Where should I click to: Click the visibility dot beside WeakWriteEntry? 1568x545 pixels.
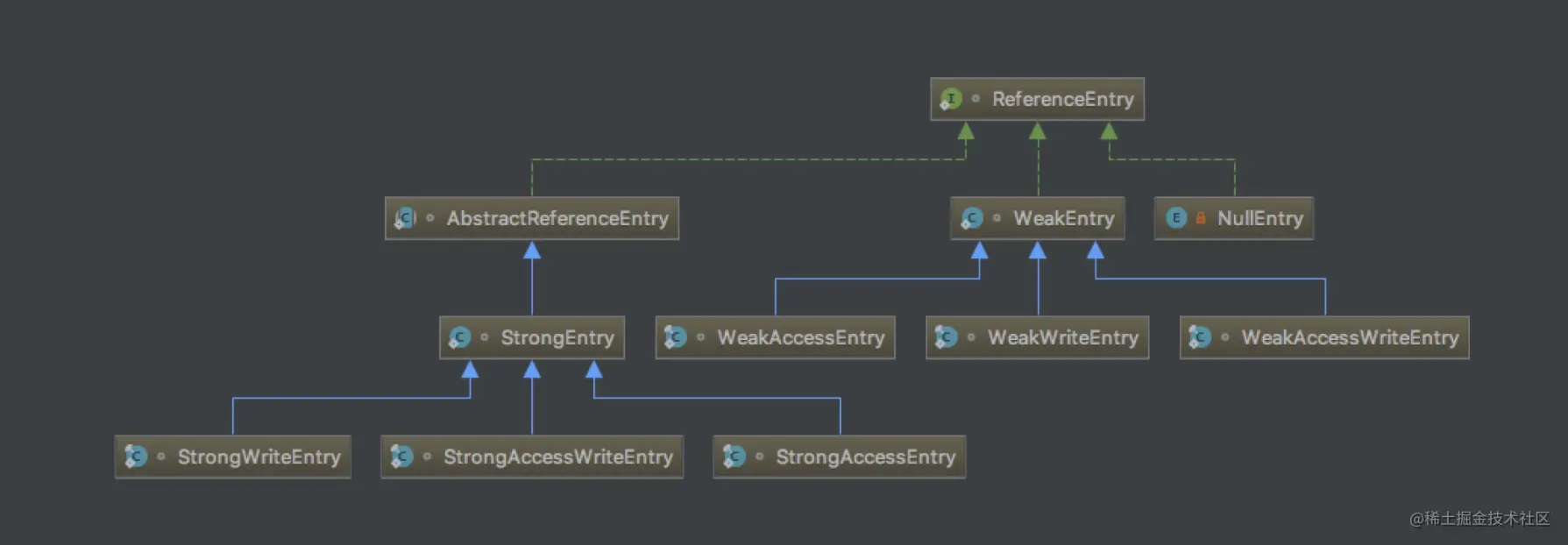[970, 337]
